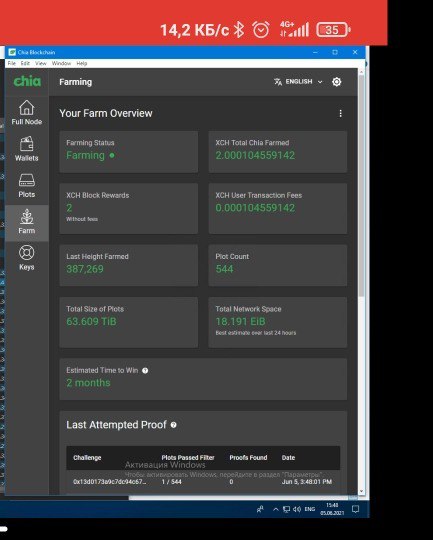Click the total farmed value 2.000104559142
The height and width of the screenshot is (540, 433).
(255, 155)
